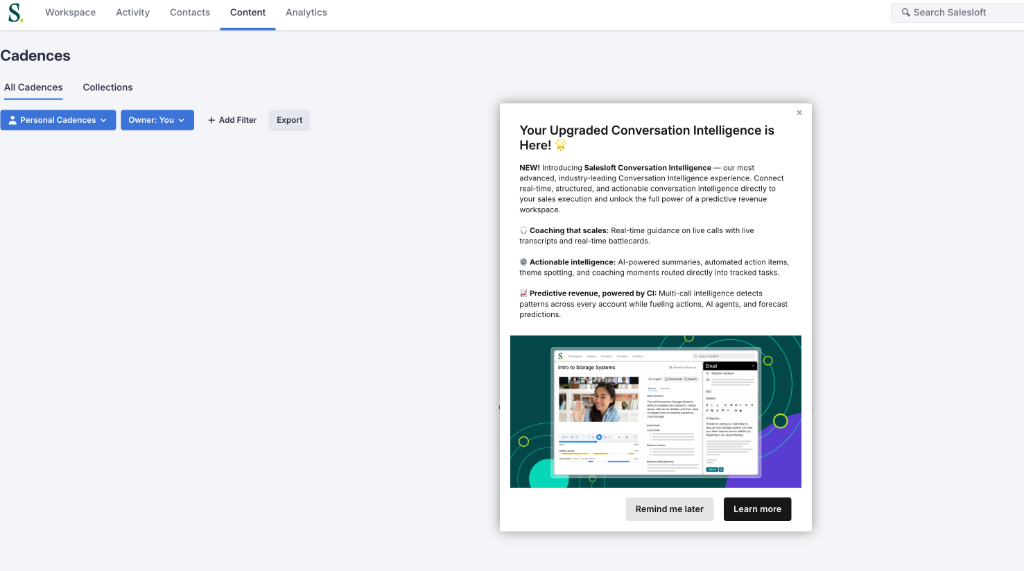The image size is (1024, 571).
Task: Switch to the All Cadences tab
Action: (x=33, y=88)
